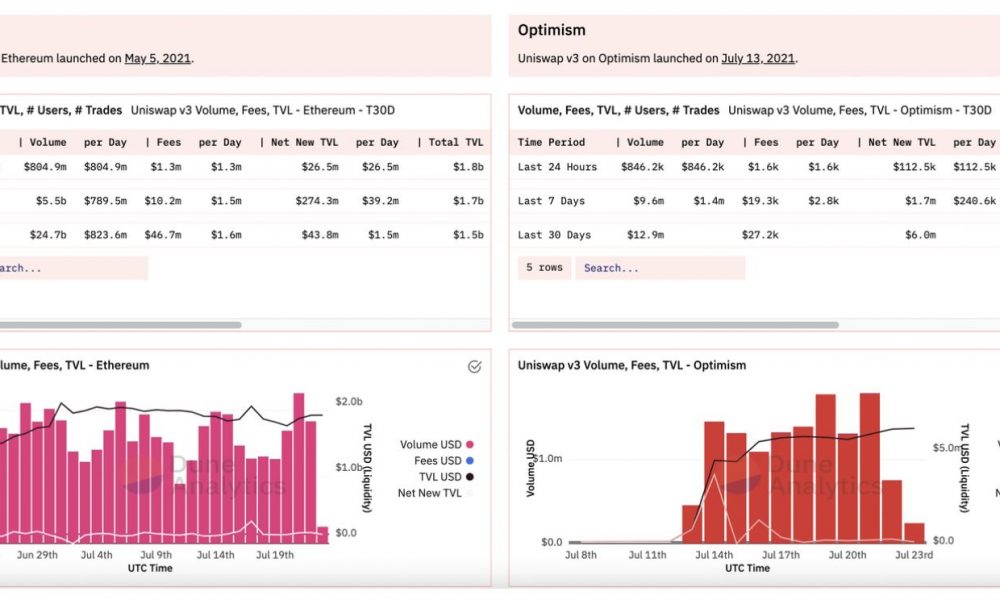Click the $43.8m net new TVL cell

pos(320,235)
